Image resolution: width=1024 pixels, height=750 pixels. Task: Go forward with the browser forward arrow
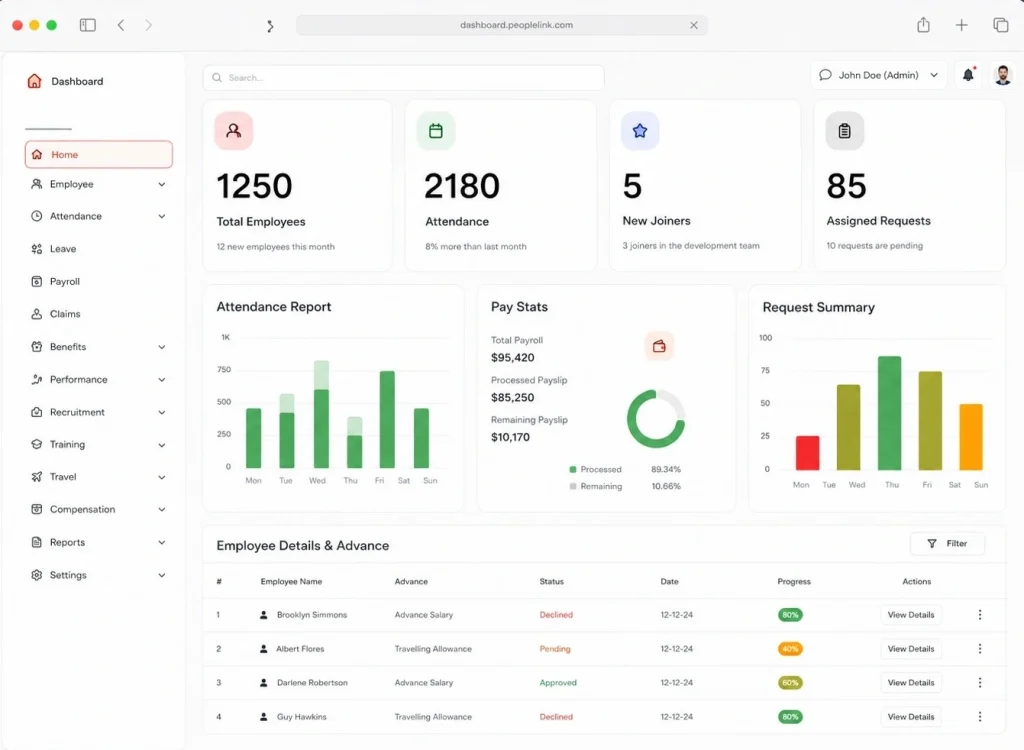pos(148,25)
